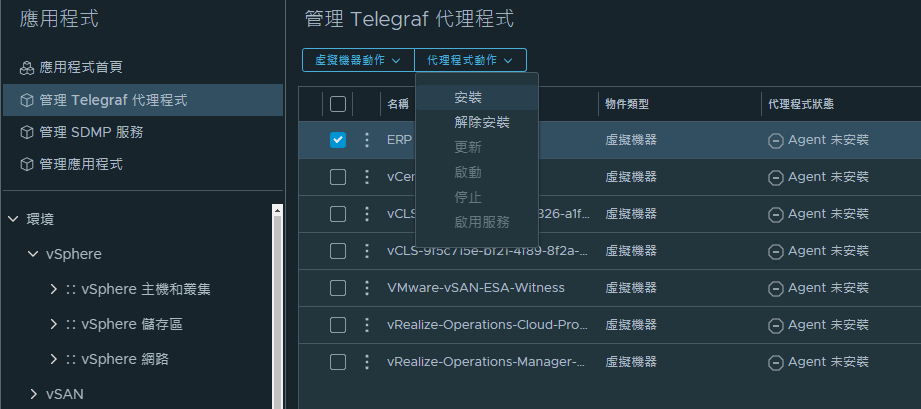Collapse the 環境 tree section

[13, 220]
